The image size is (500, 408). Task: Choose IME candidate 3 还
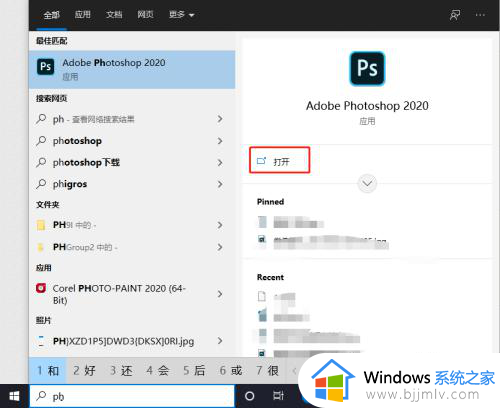click(121, 370)
